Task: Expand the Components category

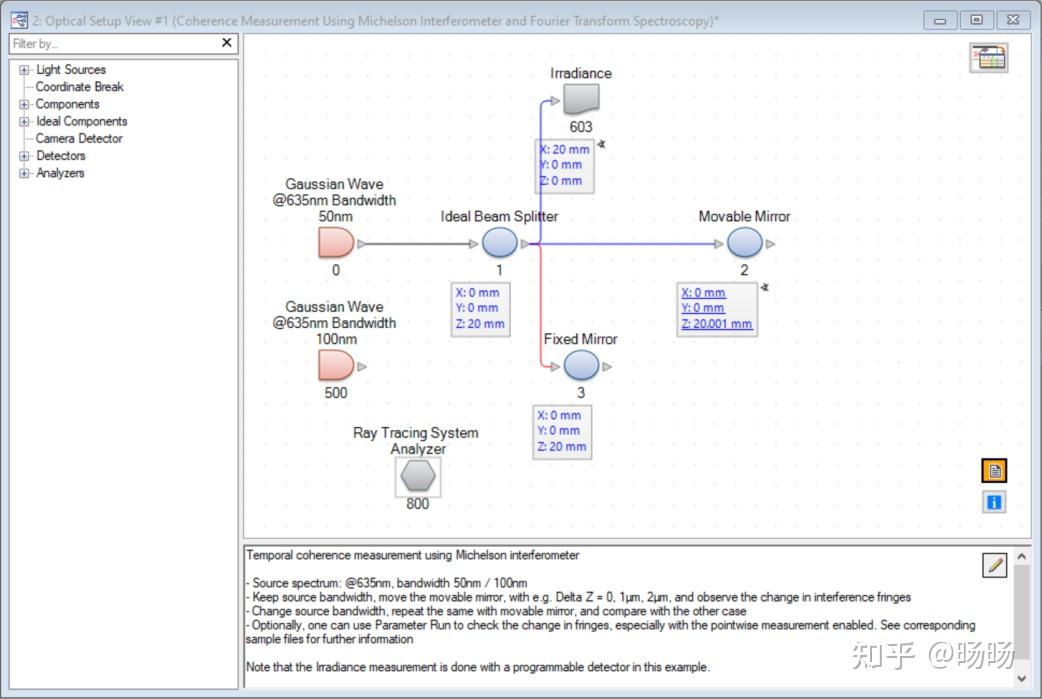Action: pos(22,104)
